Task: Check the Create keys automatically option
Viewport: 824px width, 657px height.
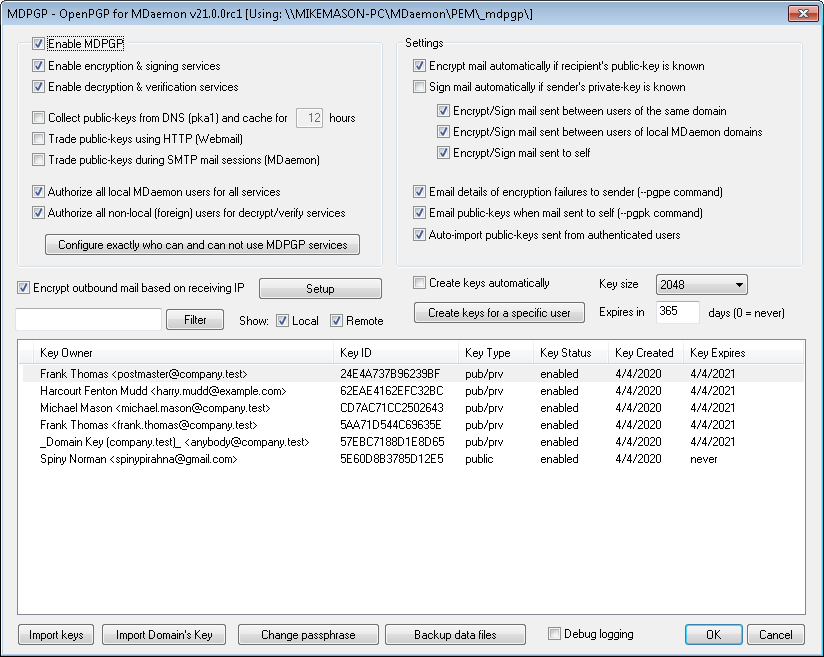Action: pyautogui.click(x=420, y=283)
